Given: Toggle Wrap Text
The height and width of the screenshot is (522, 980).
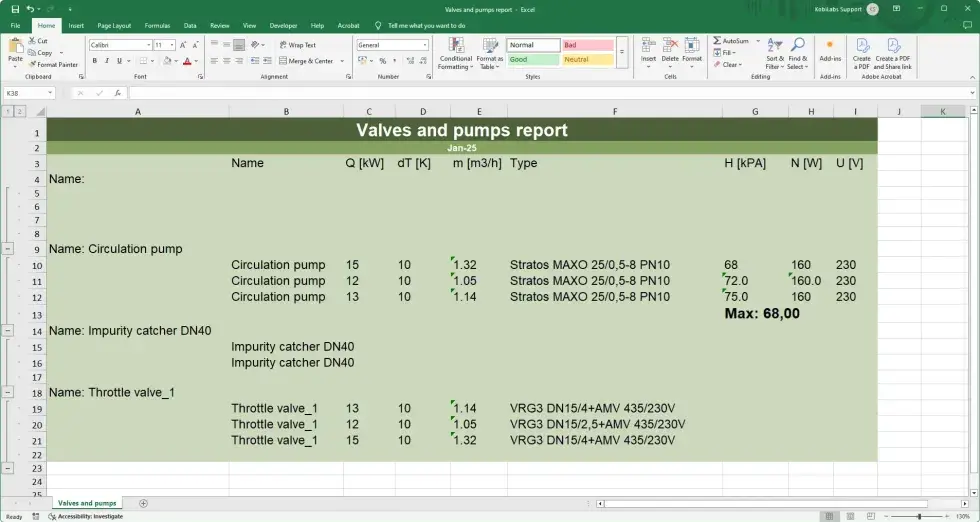Looking at the screenshot, I should tap(298, 45).
